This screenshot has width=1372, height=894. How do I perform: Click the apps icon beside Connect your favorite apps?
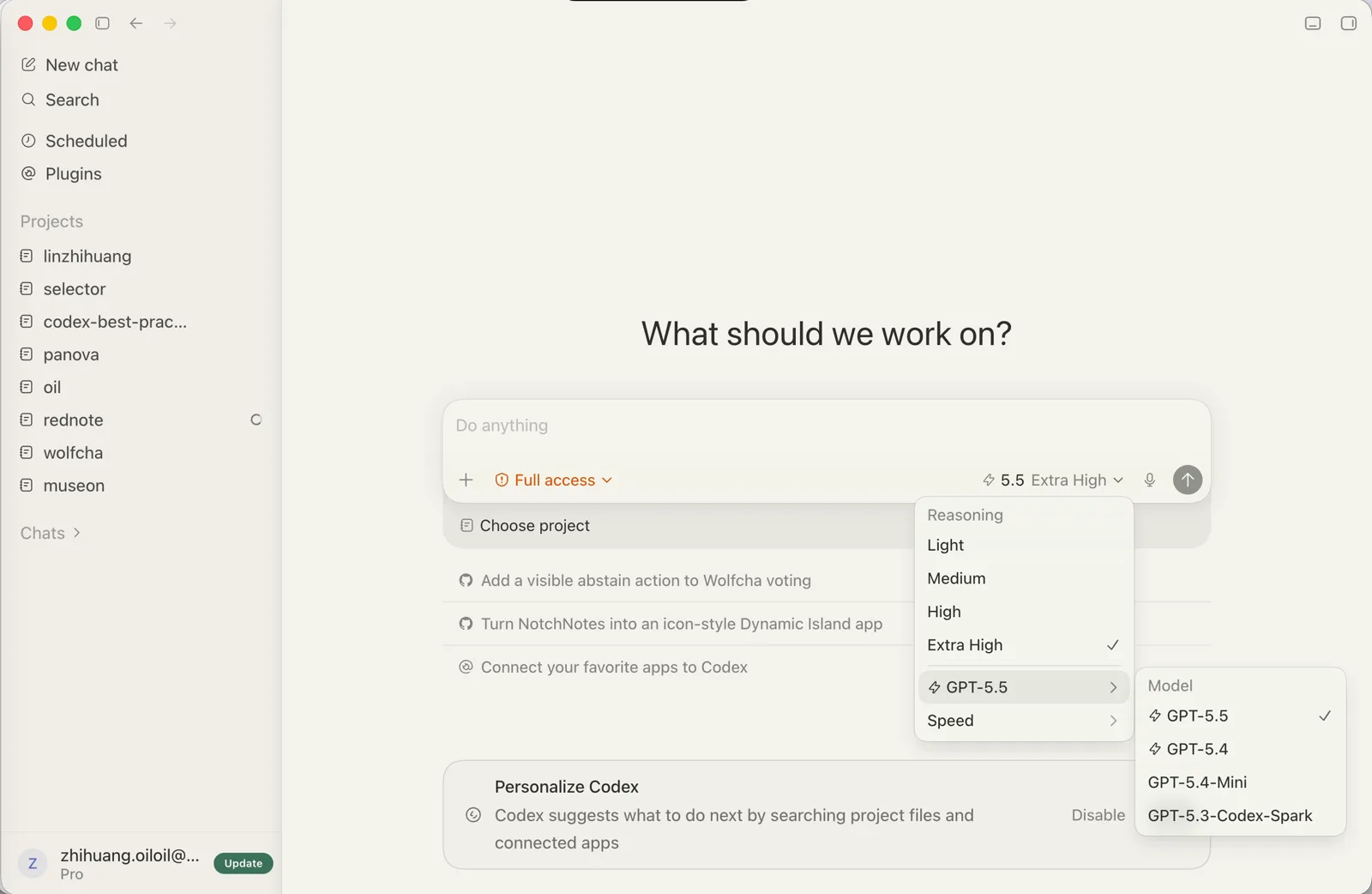[x=466, y=667]
